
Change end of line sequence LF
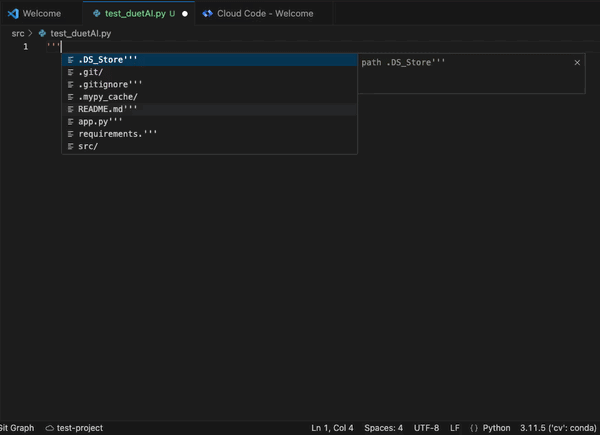455,428
